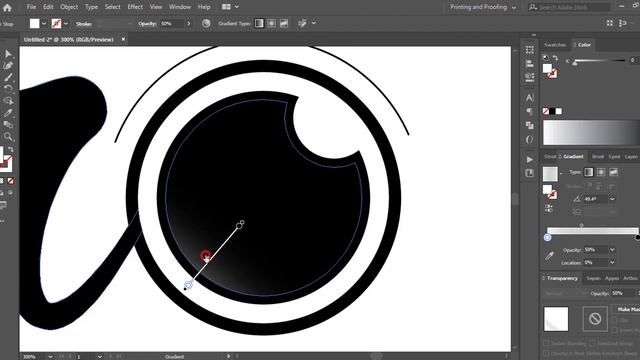Open the Align panel icon

coord(530,63)
